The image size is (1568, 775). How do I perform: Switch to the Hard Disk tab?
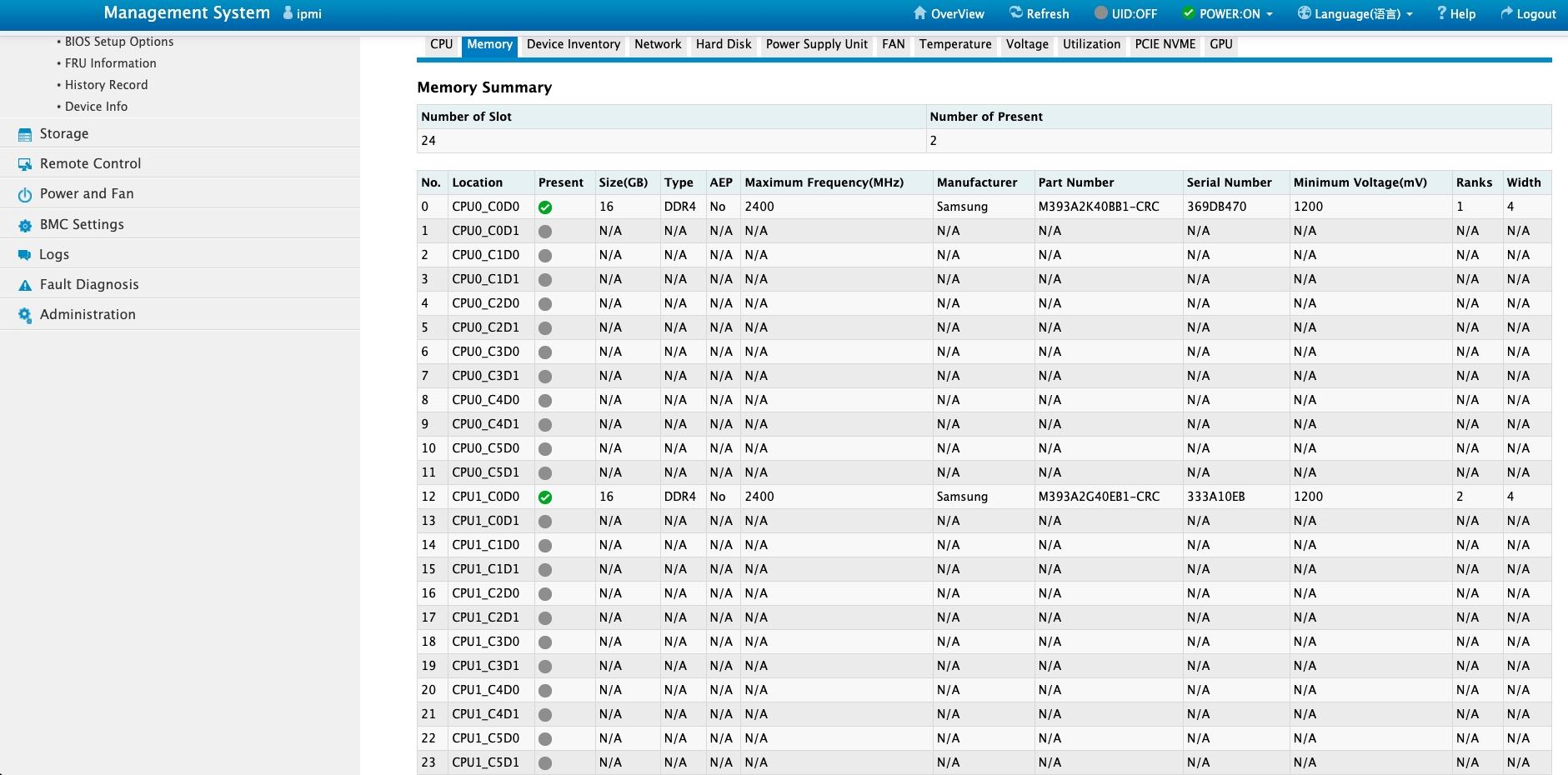coord(724,44)
